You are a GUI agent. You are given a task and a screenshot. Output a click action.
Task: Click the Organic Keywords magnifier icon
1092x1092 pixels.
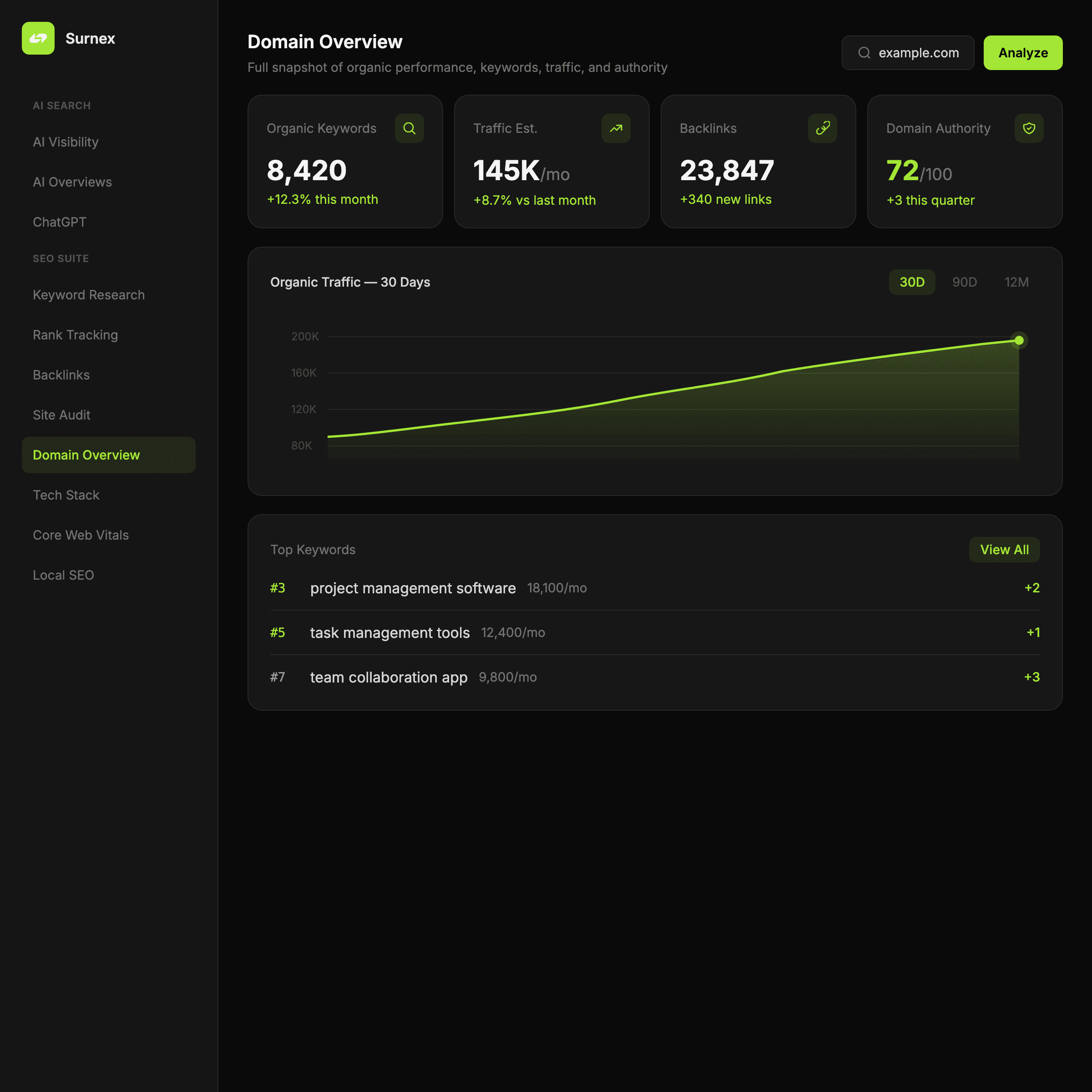pos(409,128)
